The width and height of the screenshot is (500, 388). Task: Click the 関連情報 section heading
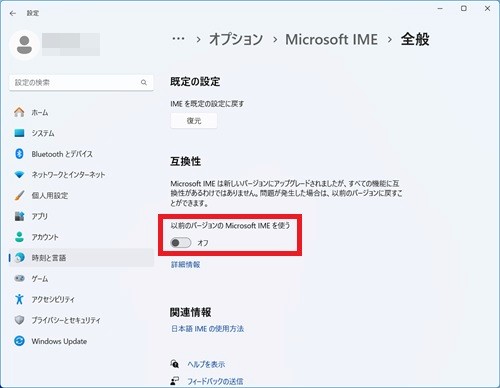[190, 312]
